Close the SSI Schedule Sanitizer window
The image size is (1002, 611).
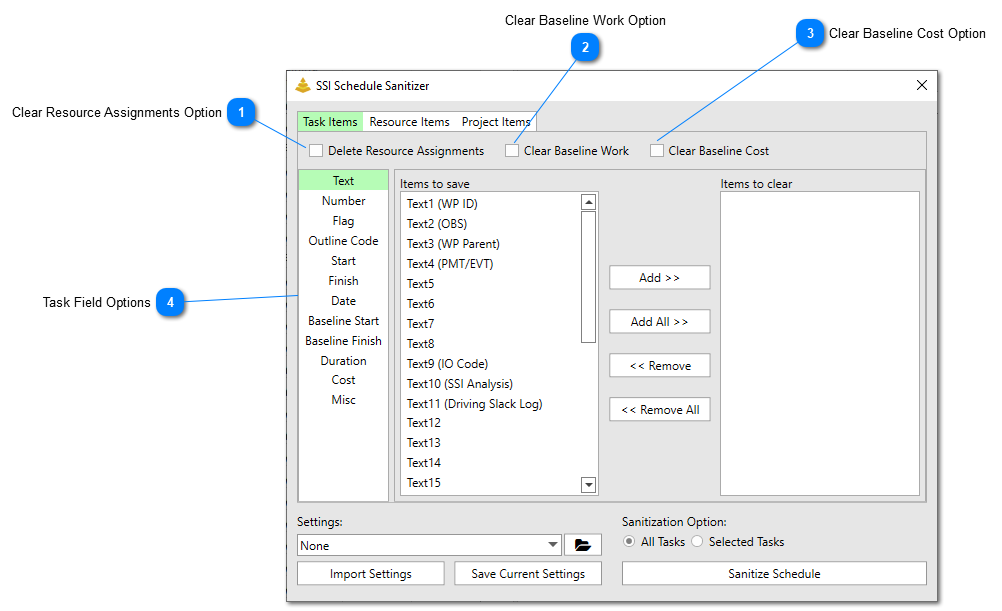[921, 85]
